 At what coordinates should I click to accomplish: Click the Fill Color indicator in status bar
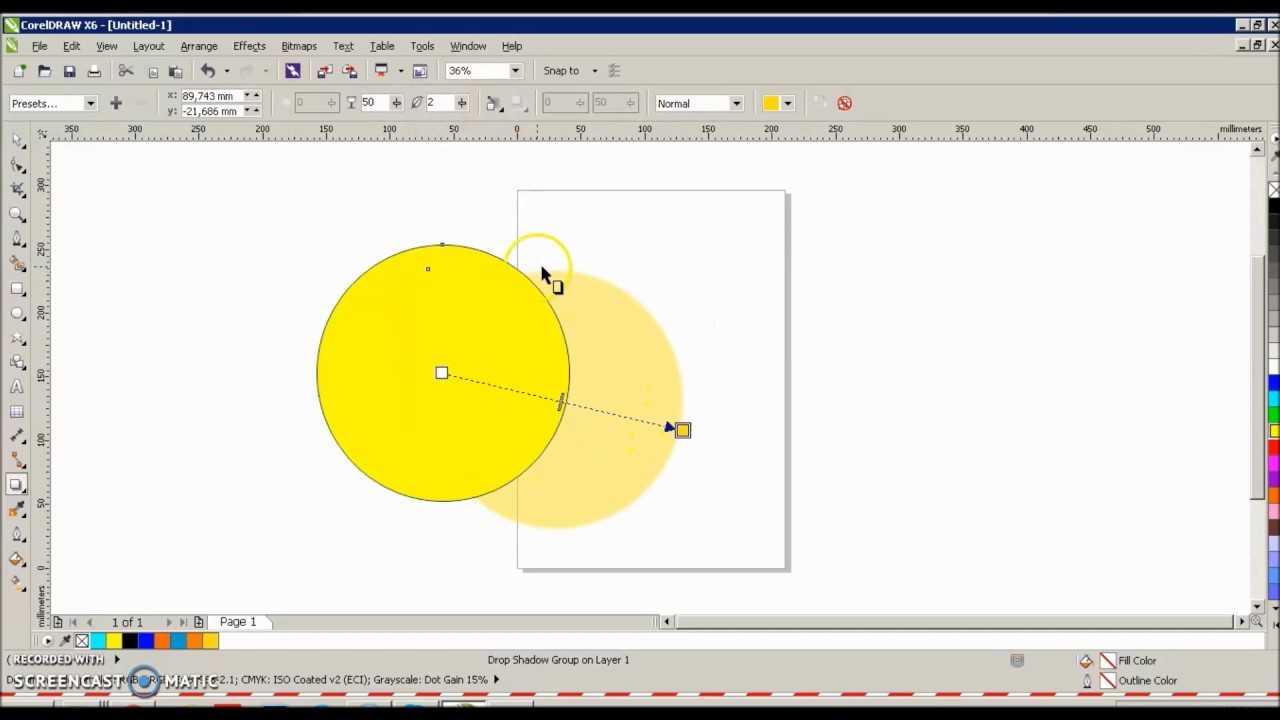tap(1107, 660)
